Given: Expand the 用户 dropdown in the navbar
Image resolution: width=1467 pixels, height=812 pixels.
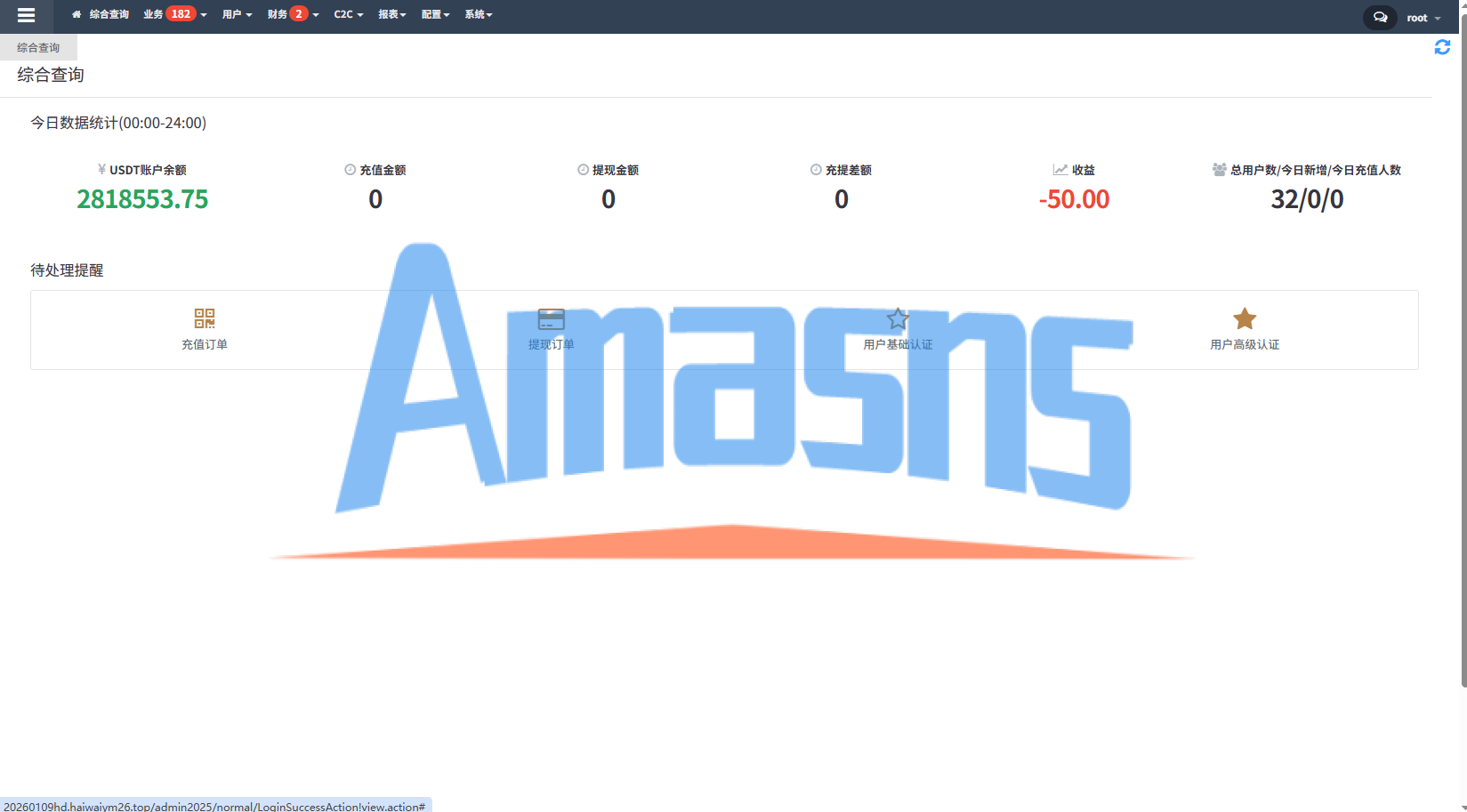Looking at the screenshot, I should click(237, 14).
